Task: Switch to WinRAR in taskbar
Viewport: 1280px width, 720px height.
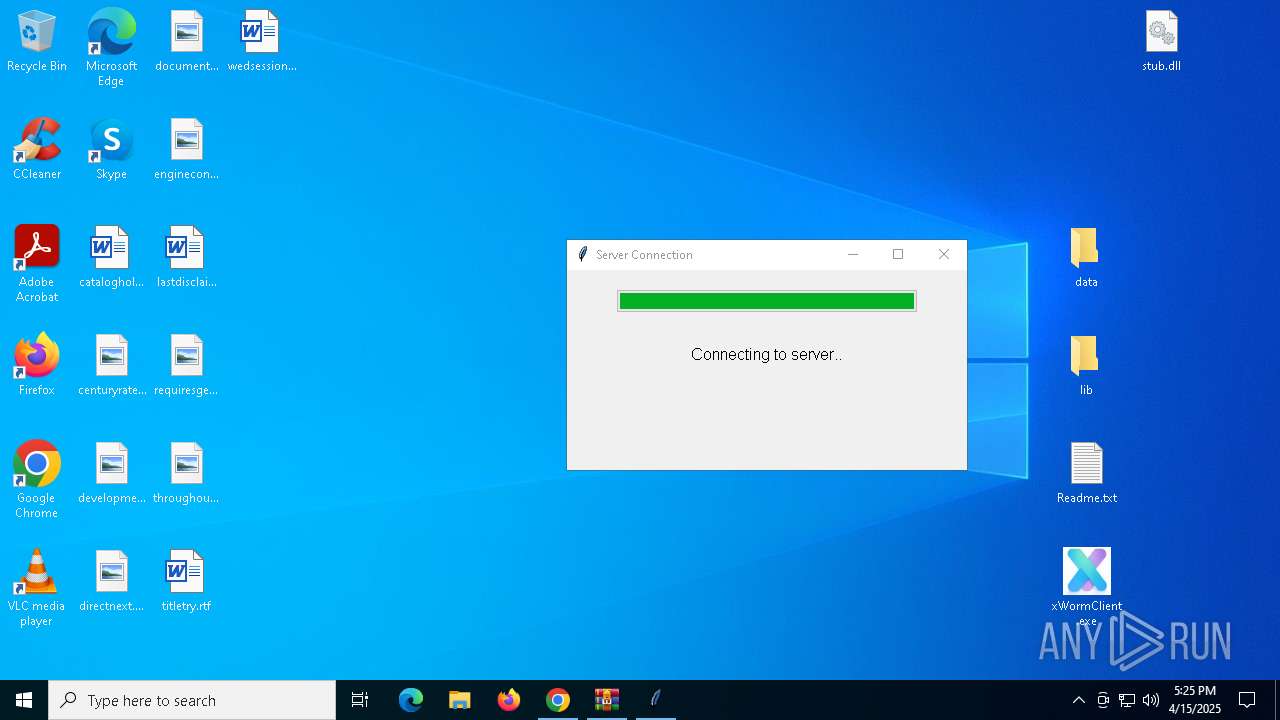Action: click(x=607, y=700)
